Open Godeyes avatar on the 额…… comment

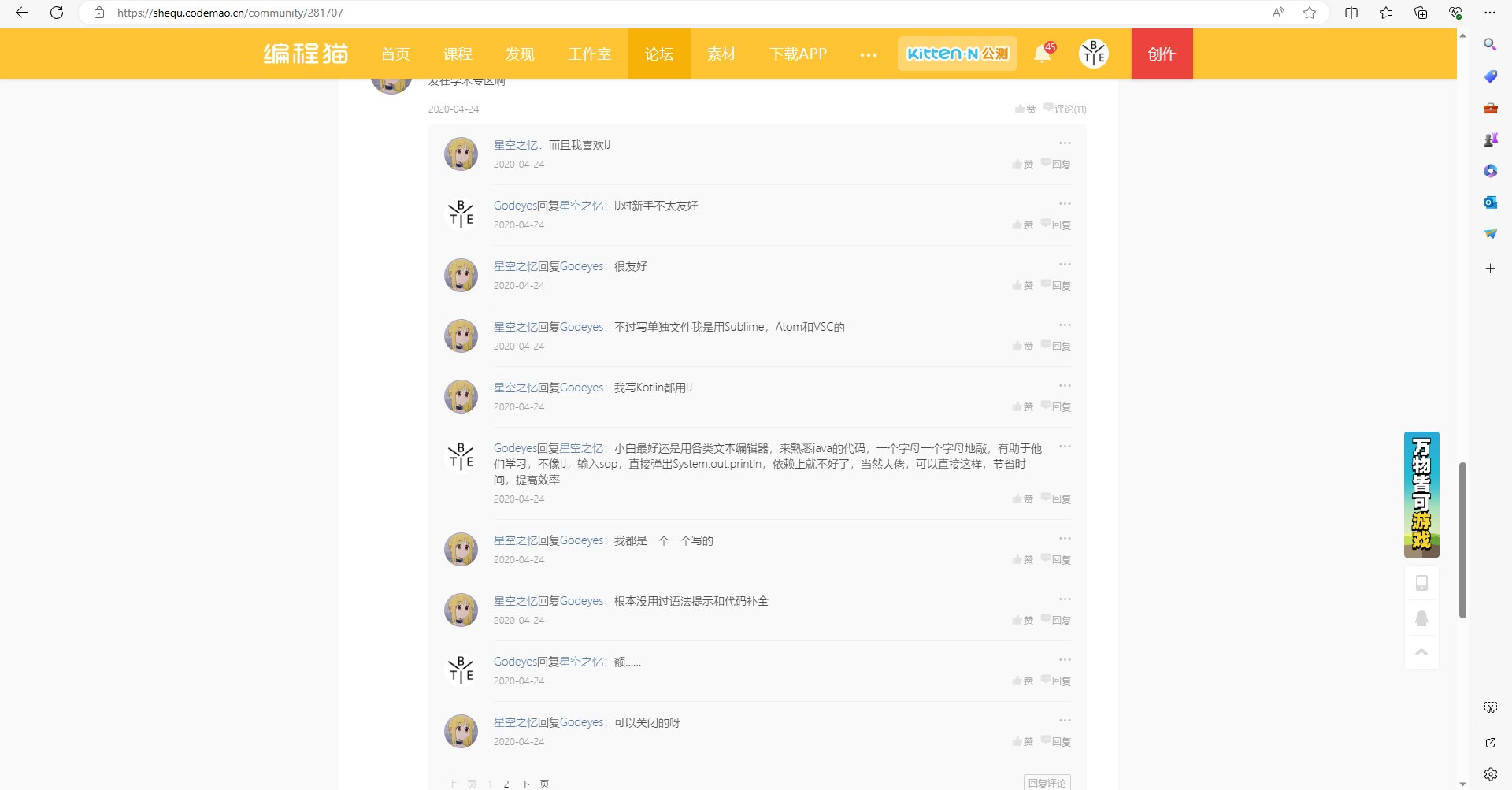coord(461,670)
